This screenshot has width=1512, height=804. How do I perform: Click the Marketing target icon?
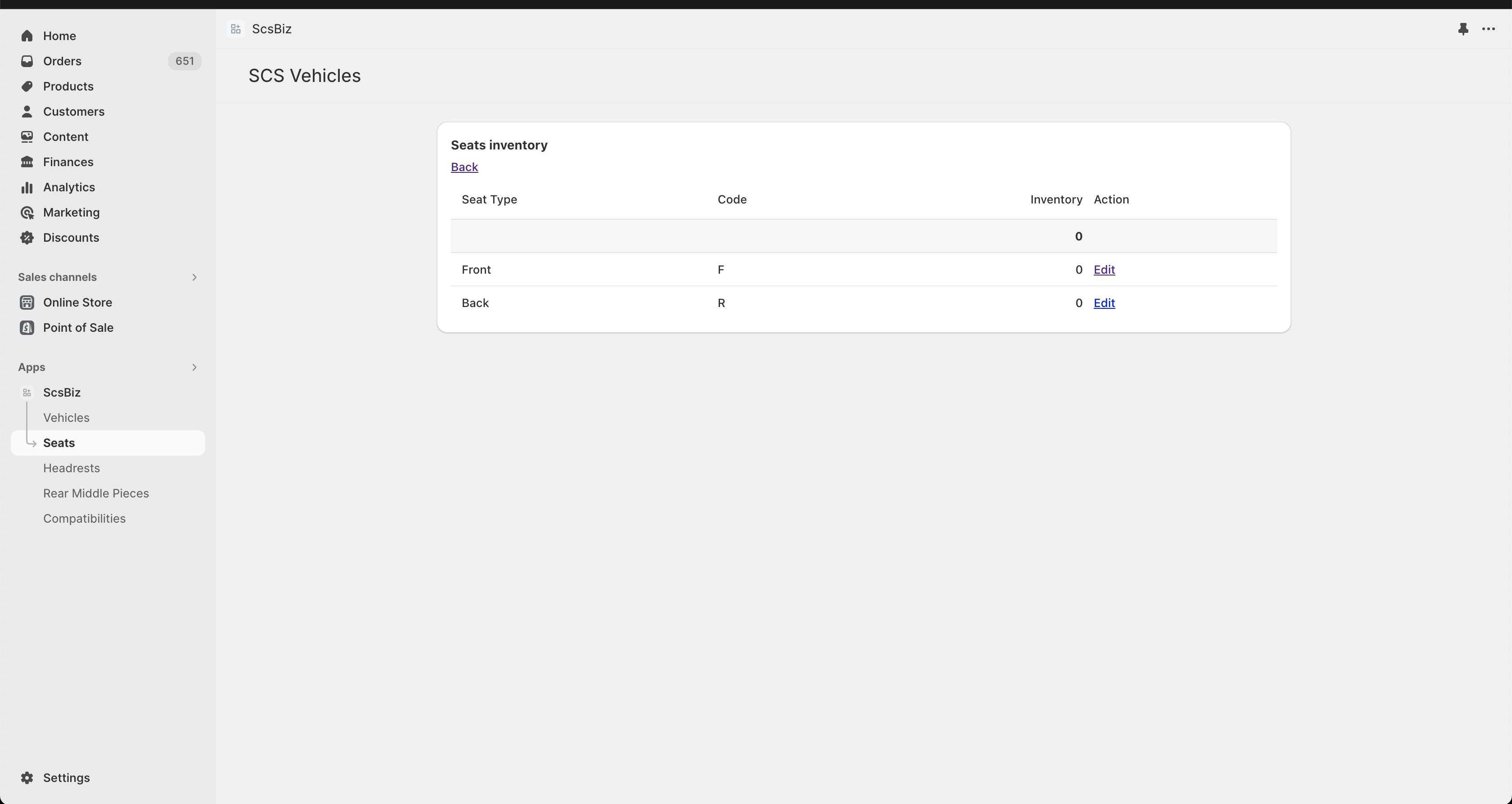[x=27, y=212]
